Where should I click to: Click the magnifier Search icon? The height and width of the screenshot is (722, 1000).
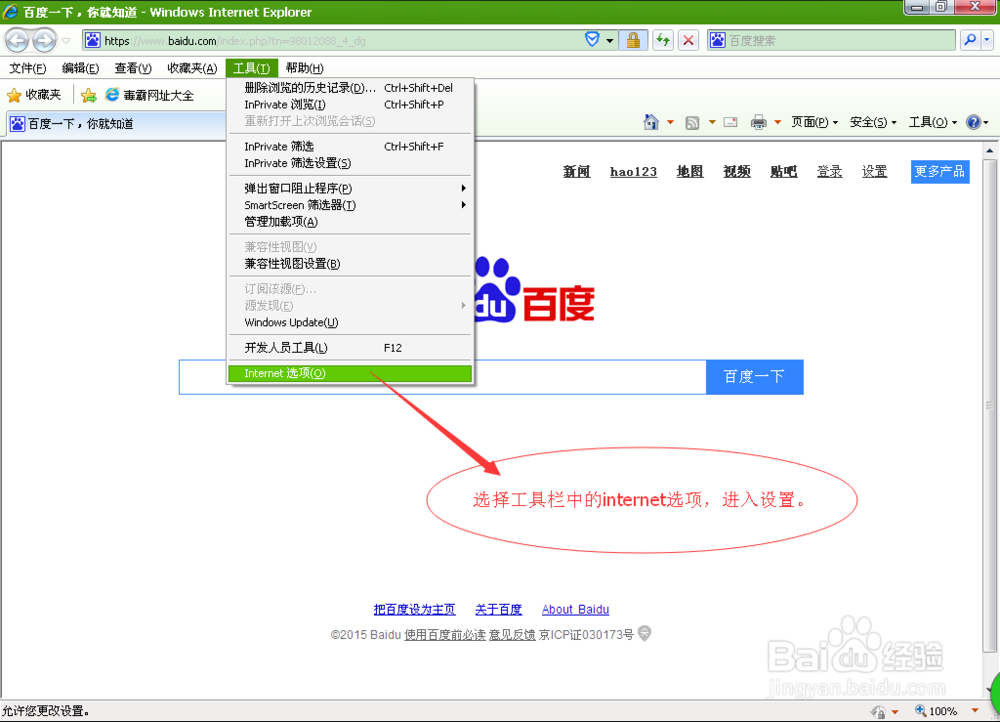point(970,40)
